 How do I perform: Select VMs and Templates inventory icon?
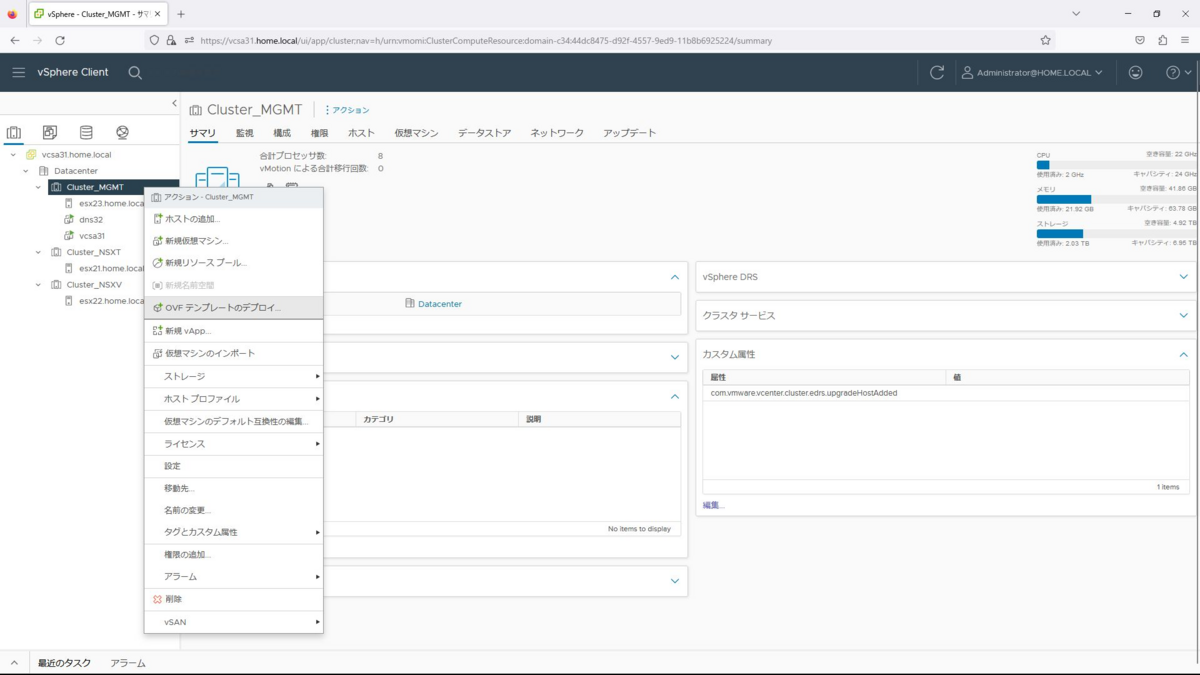click(x=50, y=132)
